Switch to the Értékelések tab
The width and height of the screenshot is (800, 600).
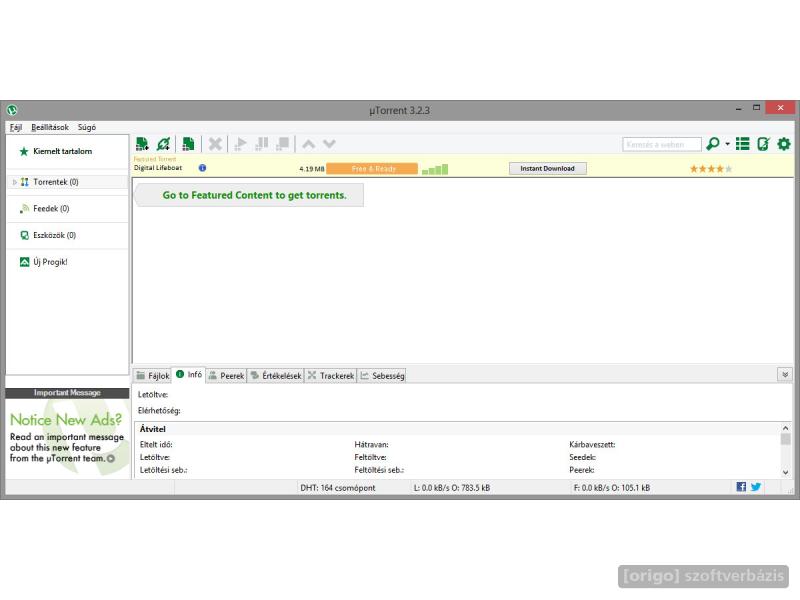click(276, 376)
